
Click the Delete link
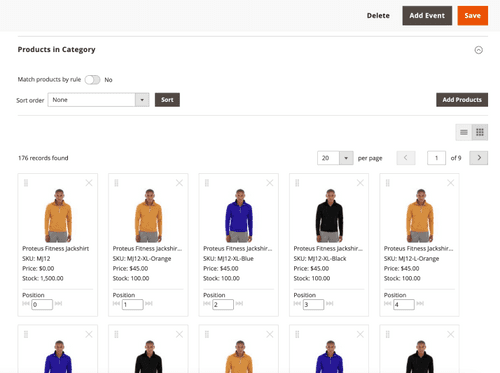(x=378, y=16)
